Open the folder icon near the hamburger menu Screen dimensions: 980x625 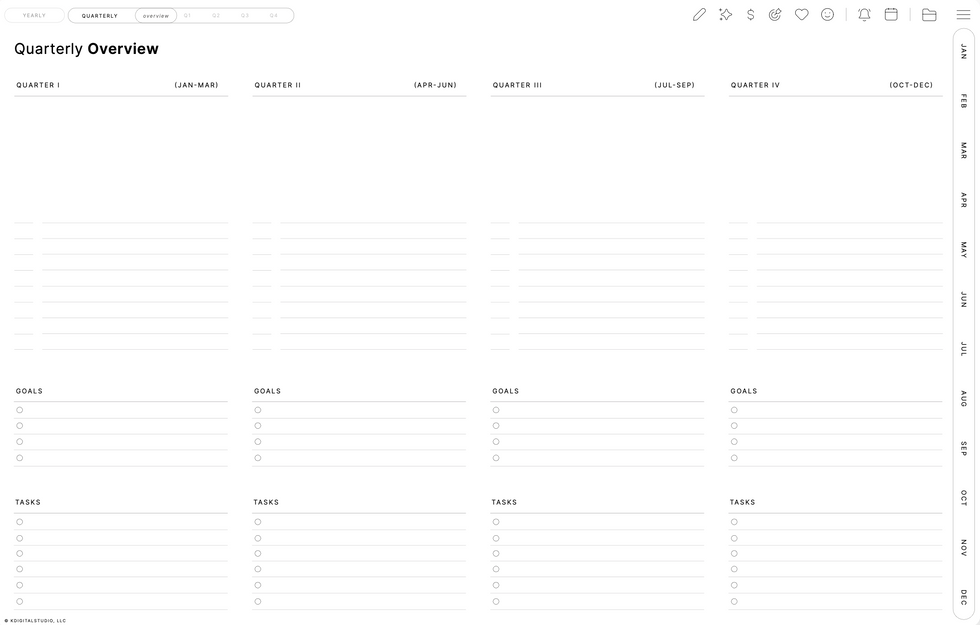928,14
